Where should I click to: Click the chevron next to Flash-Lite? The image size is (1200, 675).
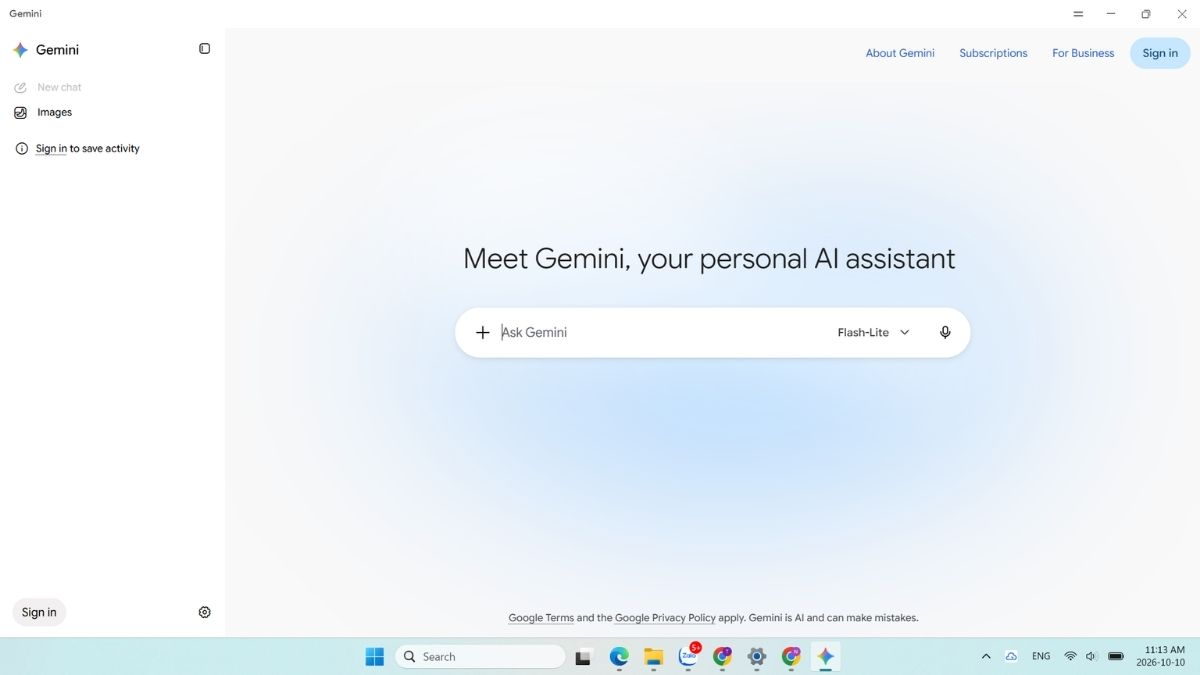coord(905,332)
